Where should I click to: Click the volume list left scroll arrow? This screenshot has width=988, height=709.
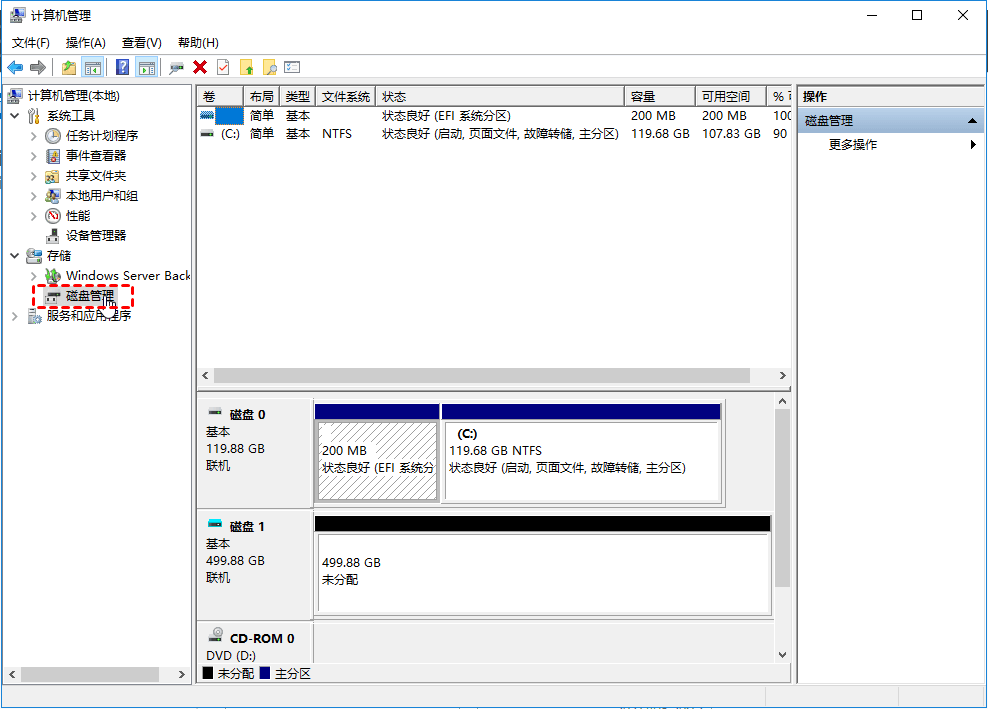coord(205,376)
